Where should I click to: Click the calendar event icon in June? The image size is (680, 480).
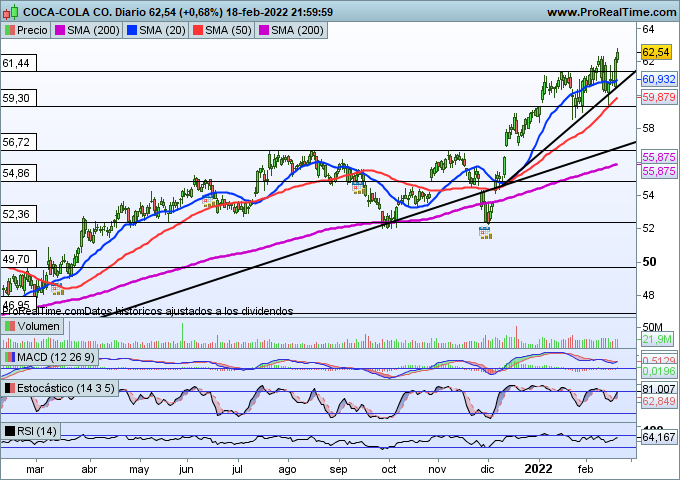pos(209,201)
